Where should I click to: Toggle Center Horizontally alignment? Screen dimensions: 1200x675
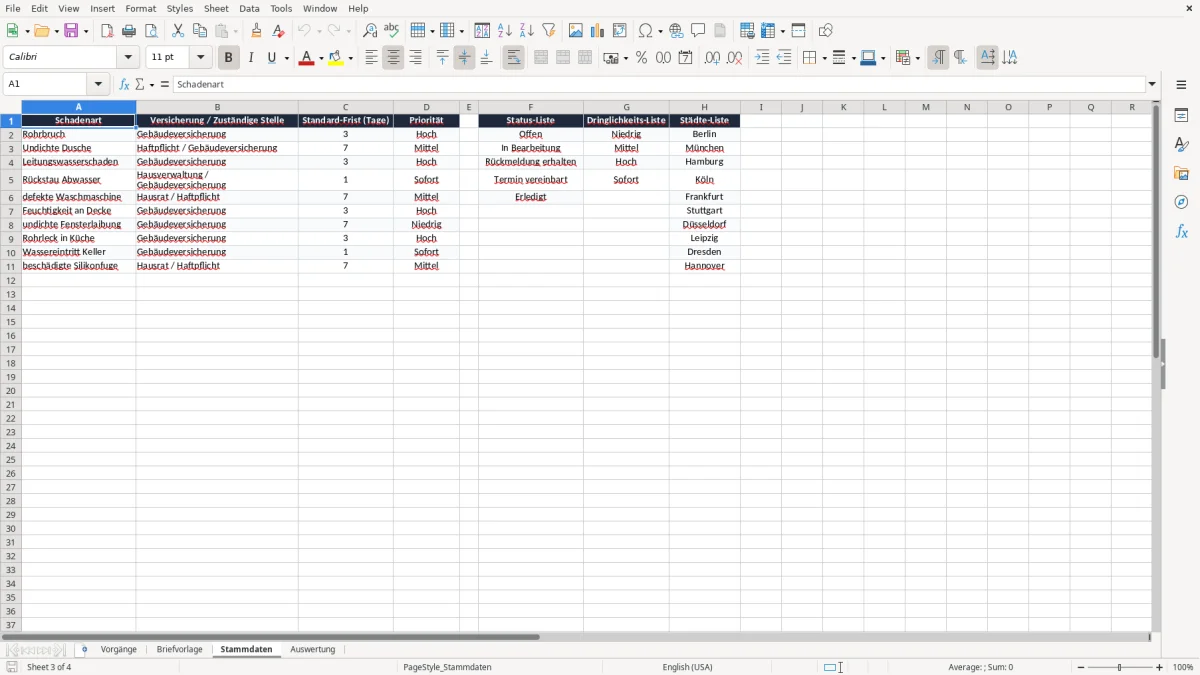pyautogui.click(x=393, y=58)
